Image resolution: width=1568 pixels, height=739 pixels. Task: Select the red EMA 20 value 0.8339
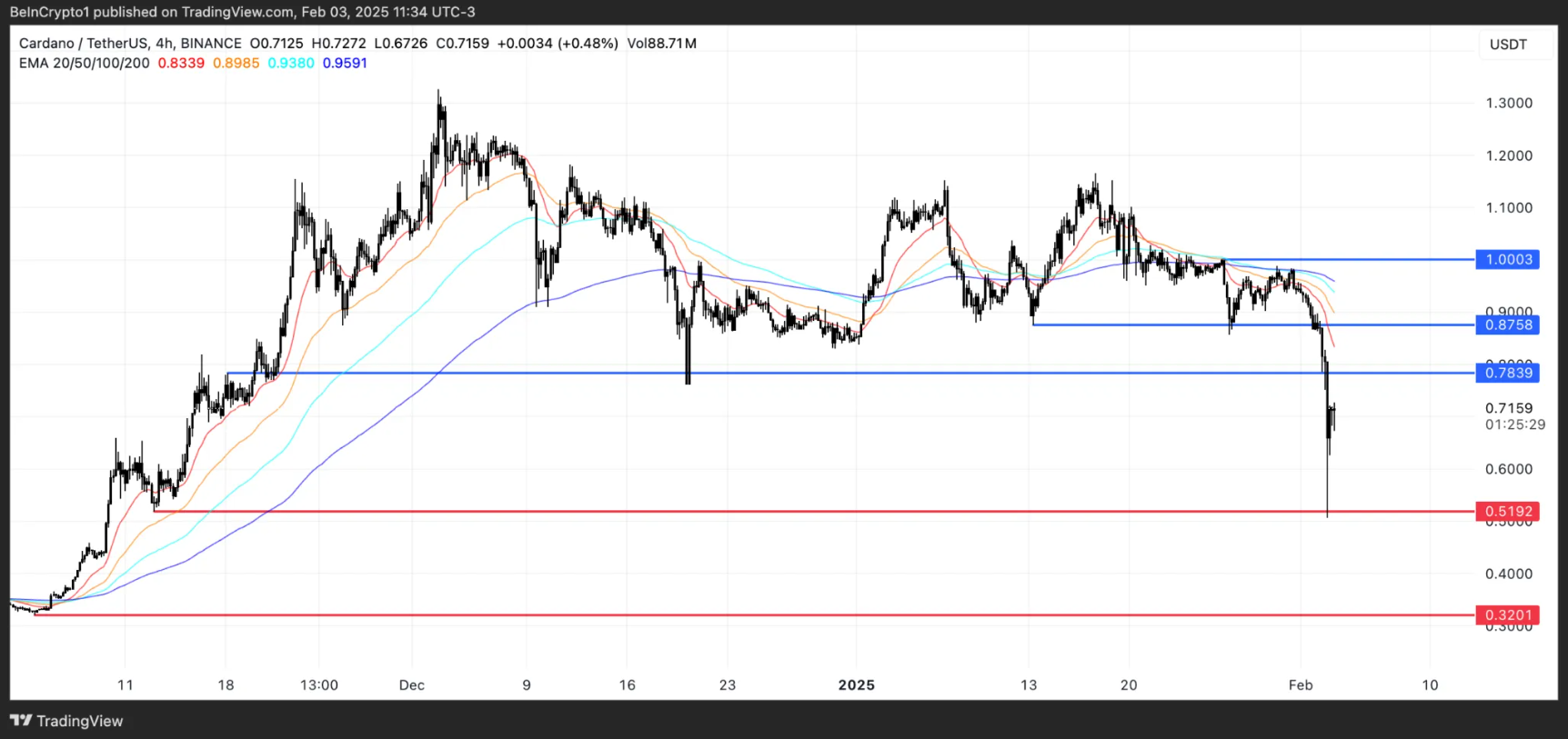[181, 63]
